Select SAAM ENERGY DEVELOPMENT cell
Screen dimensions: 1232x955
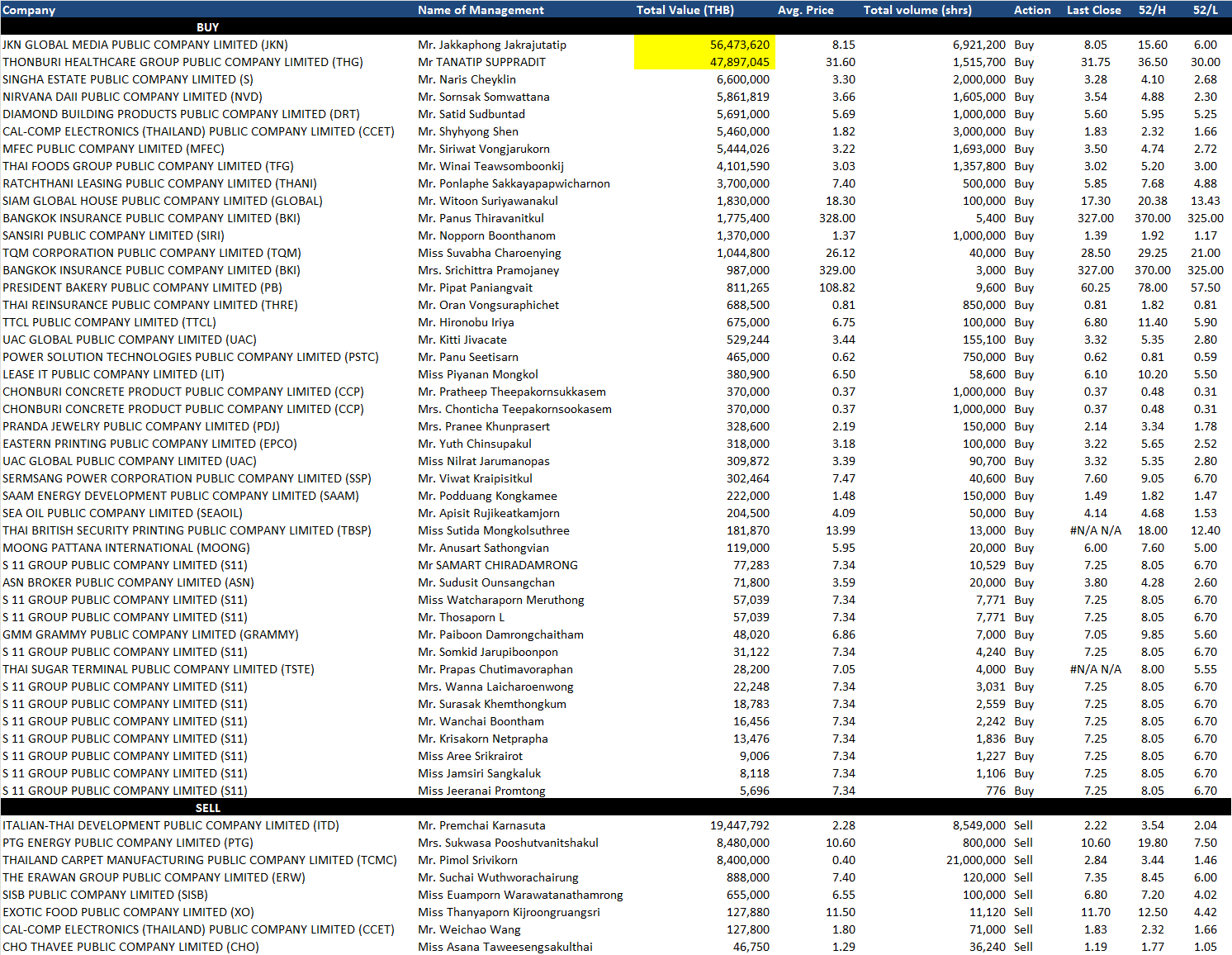pyautogui.click(x=181, y=496)
